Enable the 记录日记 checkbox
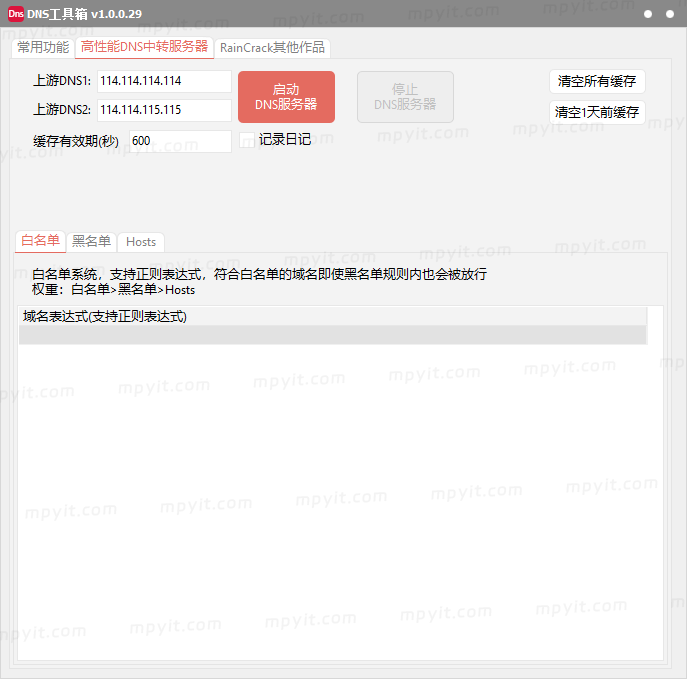Screen dimensions: 687x679 247,140
